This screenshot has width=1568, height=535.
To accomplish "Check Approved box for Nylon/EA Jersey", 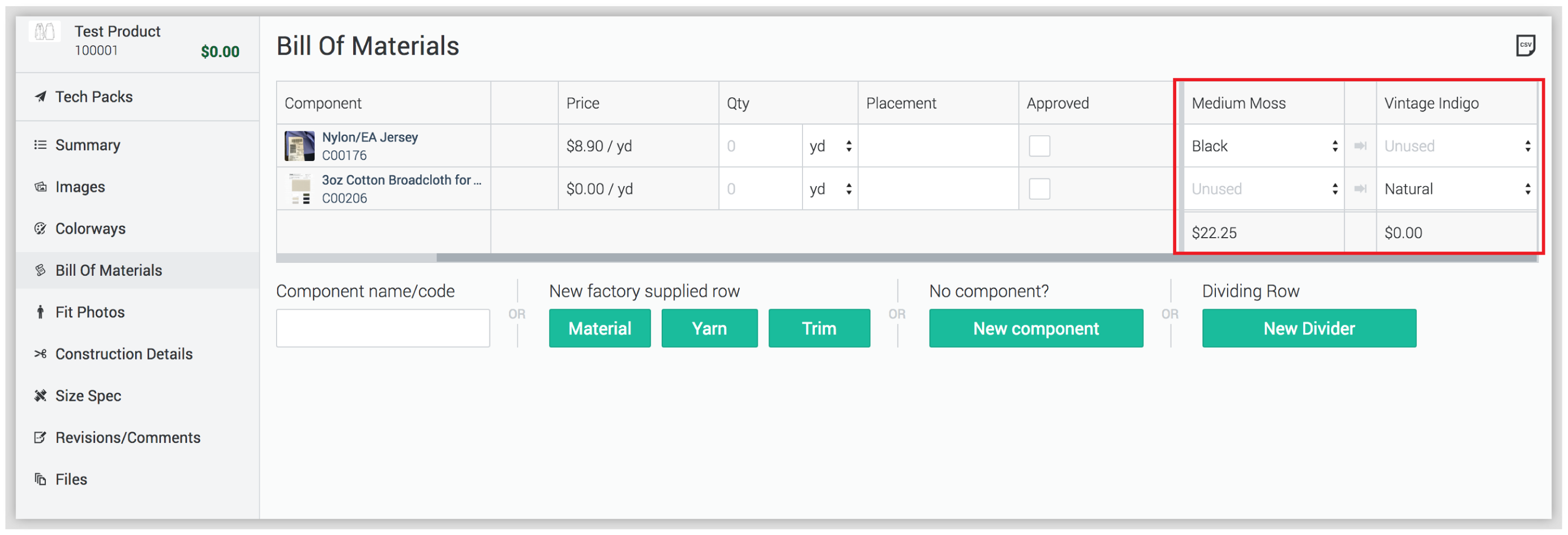I will click(x=1039, y=146).
